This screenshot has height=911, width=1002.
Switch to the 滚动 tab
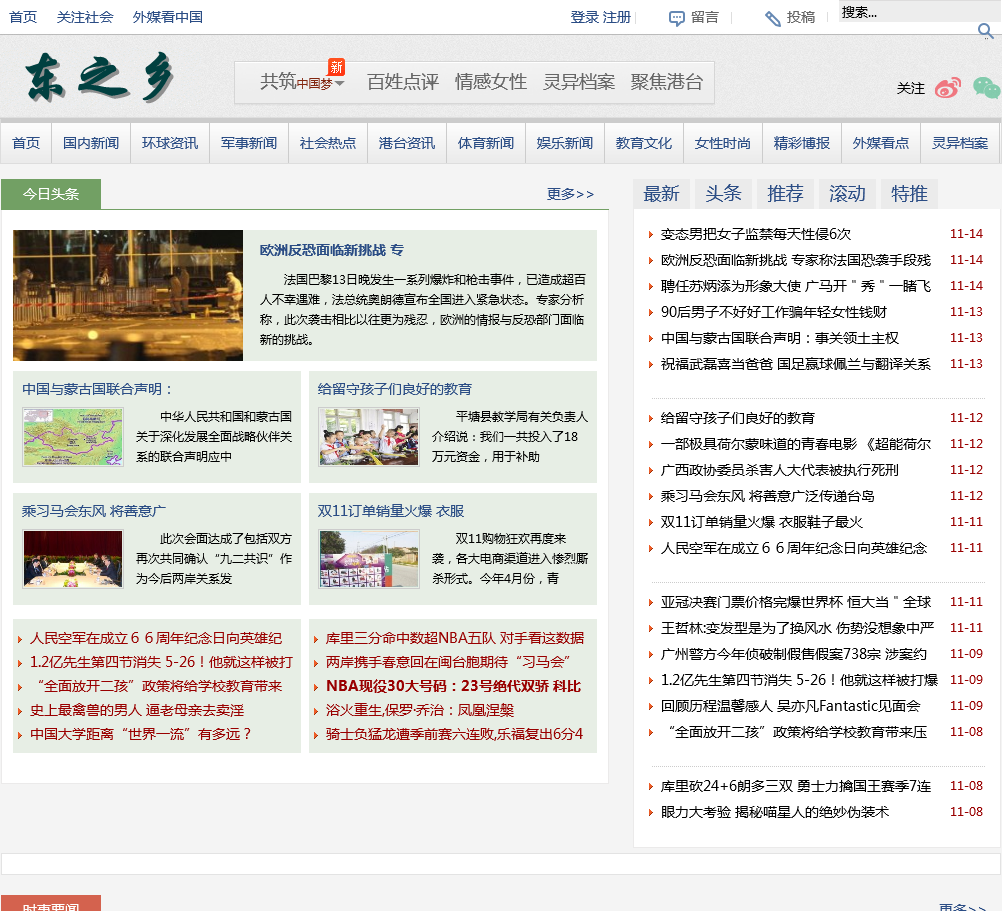(x=847, y=194)
